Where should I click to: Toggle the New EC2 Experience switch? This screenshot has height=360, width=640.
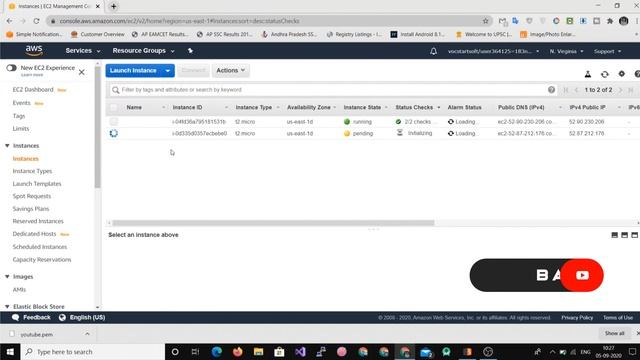click(11, 68)
